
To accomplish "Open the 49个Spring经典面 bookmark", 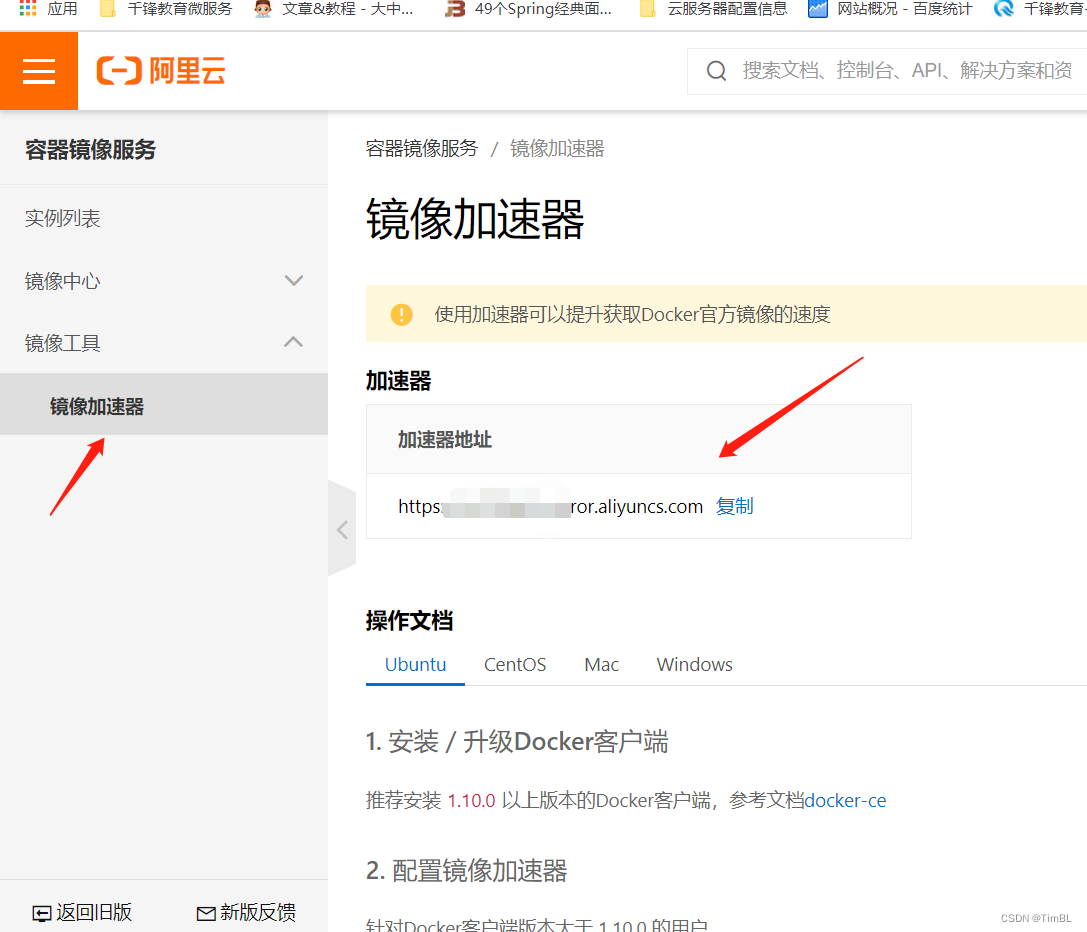I will point(528,9).
